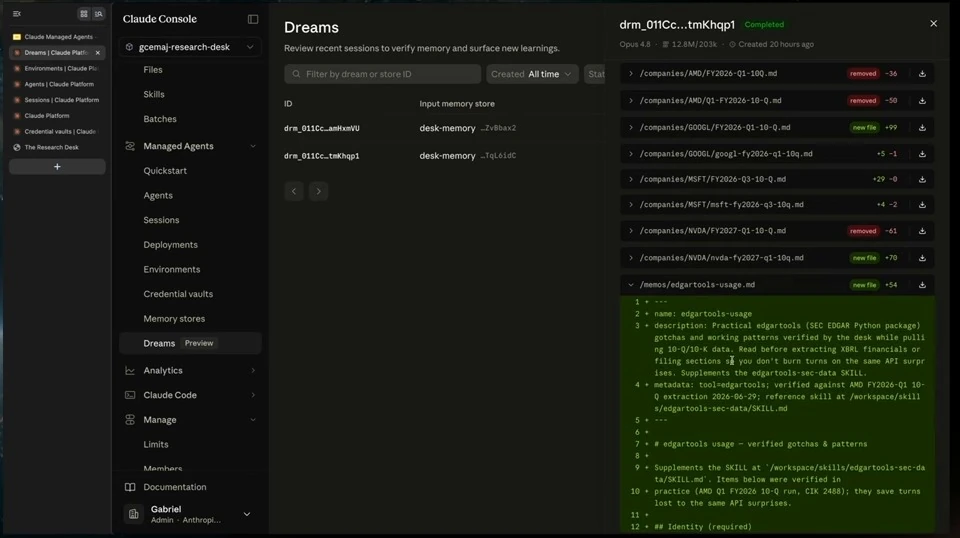
Task: Toggle the browser sidebar menu icon
Action: click(x=17, y=13)
